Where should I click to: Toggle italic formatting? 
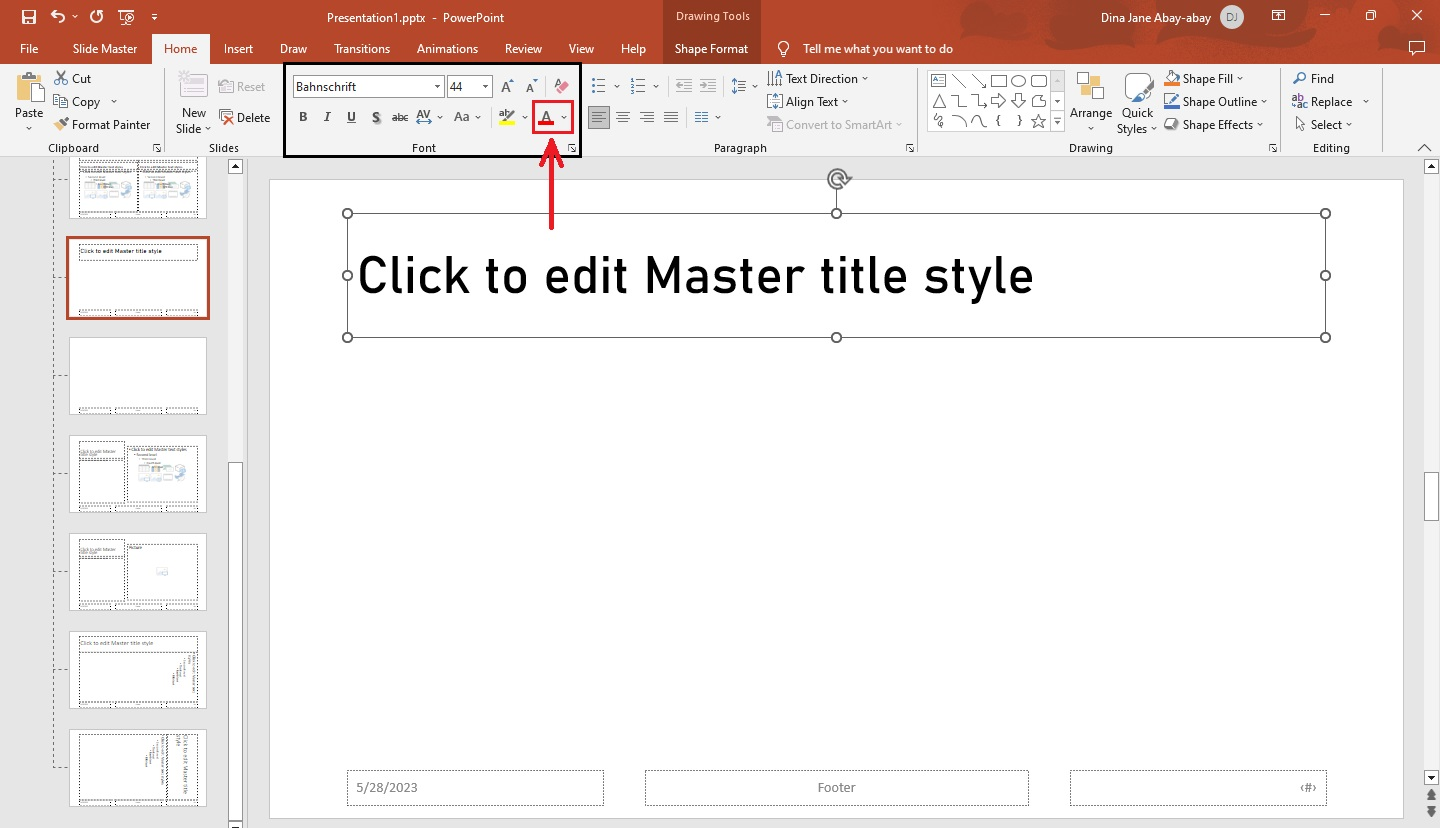pyautogui.click(x=327, y=117)
